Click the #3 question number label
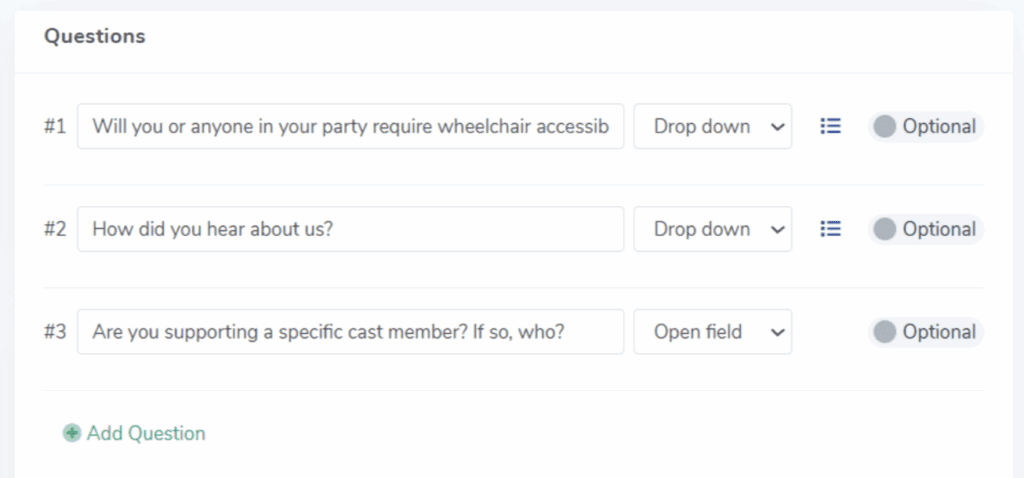This screenshot has height=478, width=1024. (55, 332)
